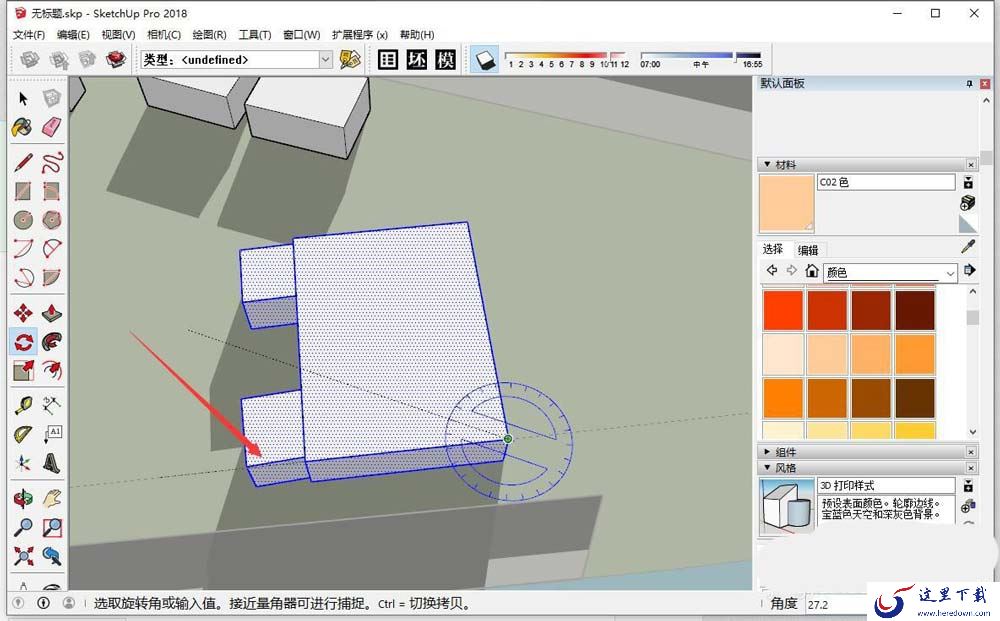The height and width of the screenshot is (621, 1000).
Task: Toggle the shadows display button
Action: tap(485, 60)
